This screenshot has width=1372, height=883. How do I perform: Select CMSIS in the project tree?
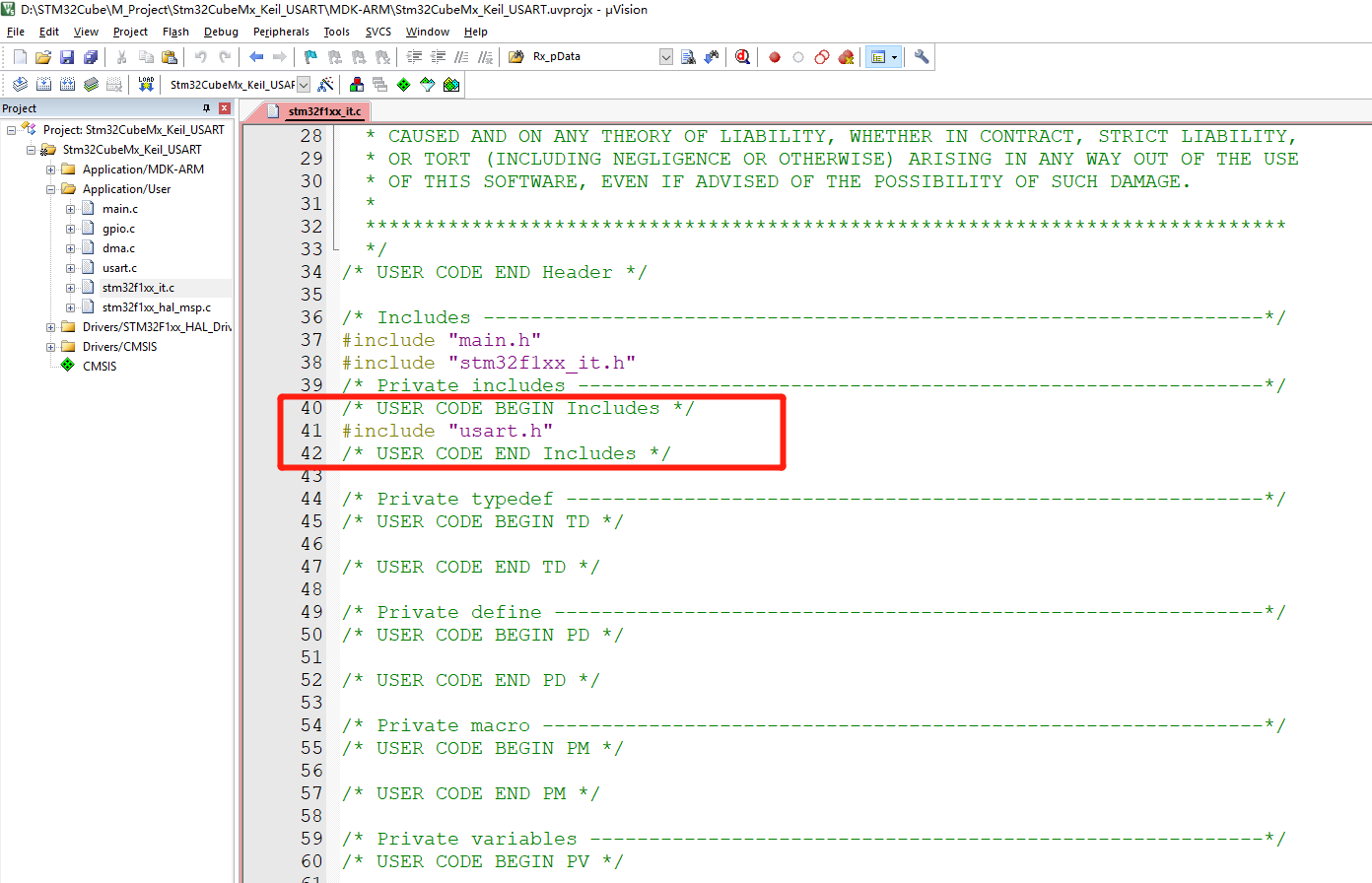tap(99, 366)
